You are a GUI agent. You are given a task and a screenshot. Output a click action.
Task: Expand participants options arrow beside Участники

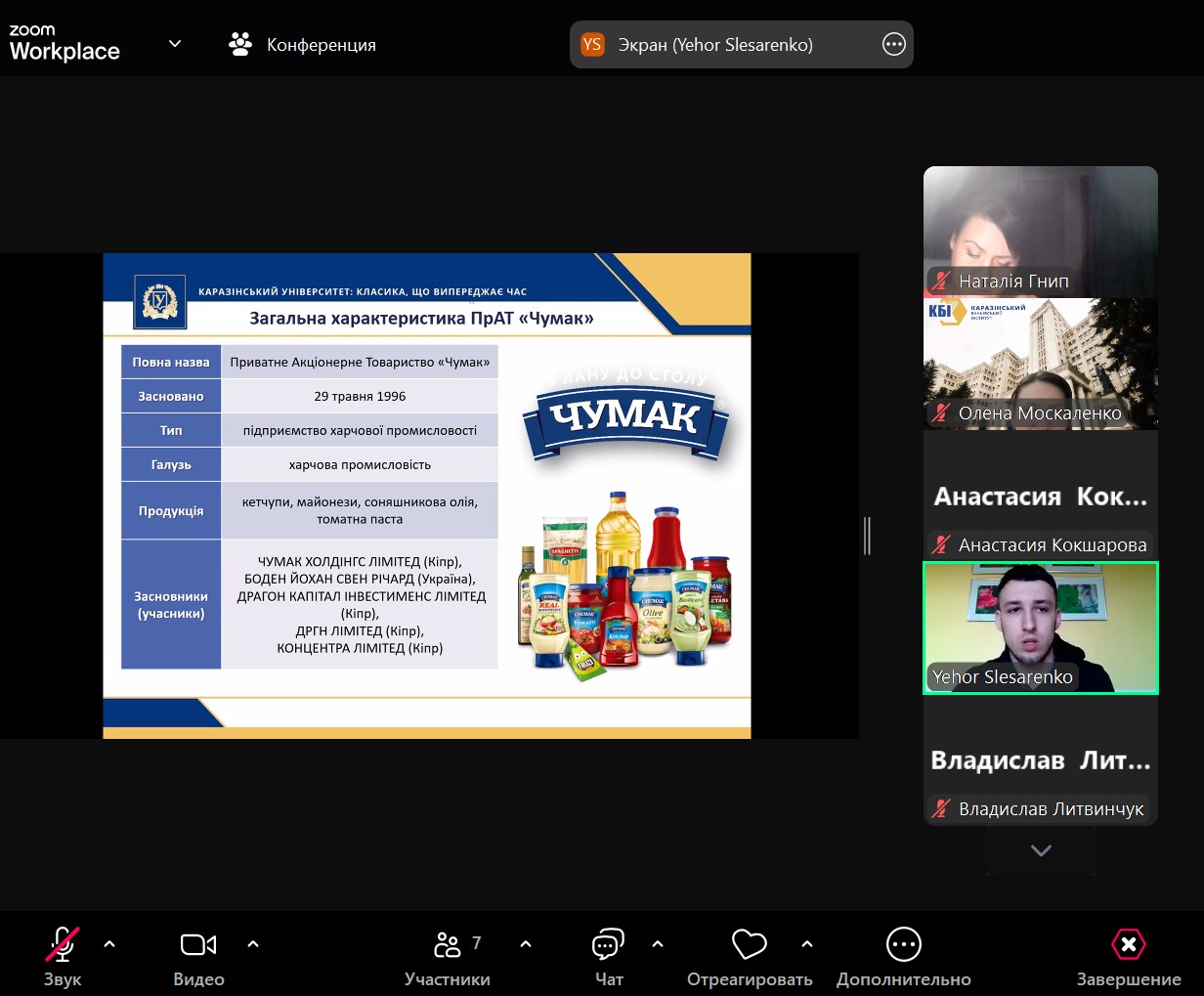tap(526, 944)
